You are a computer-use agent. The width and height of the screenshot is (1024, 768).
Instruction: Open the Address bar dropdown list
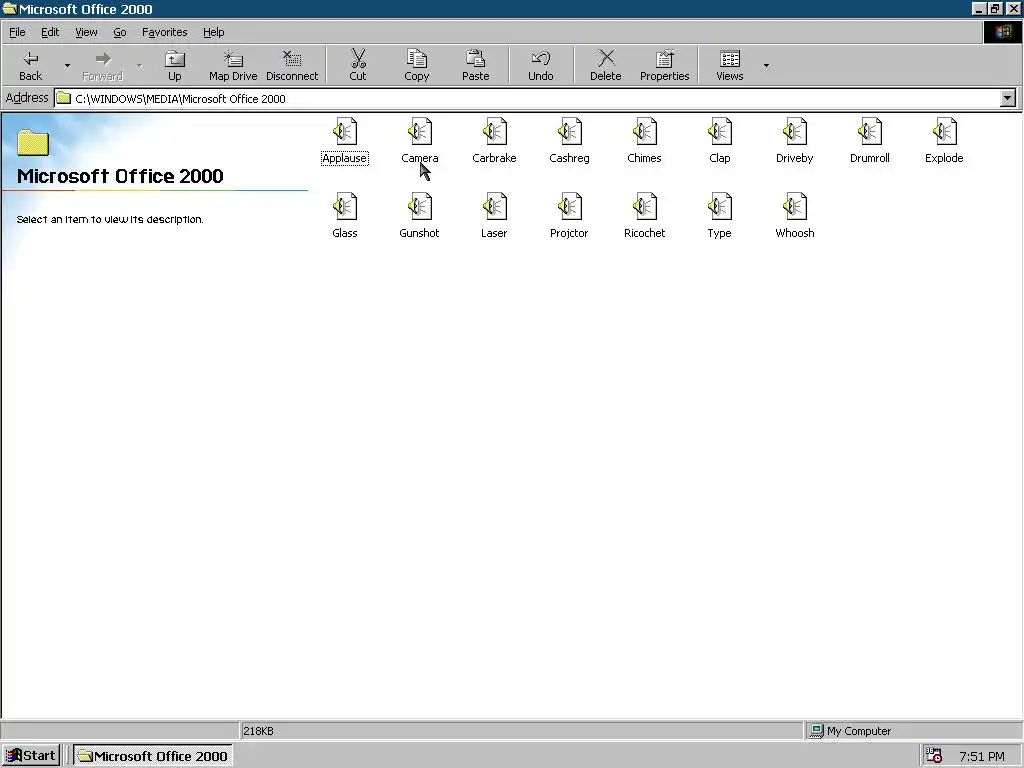tap(1008, 99)
